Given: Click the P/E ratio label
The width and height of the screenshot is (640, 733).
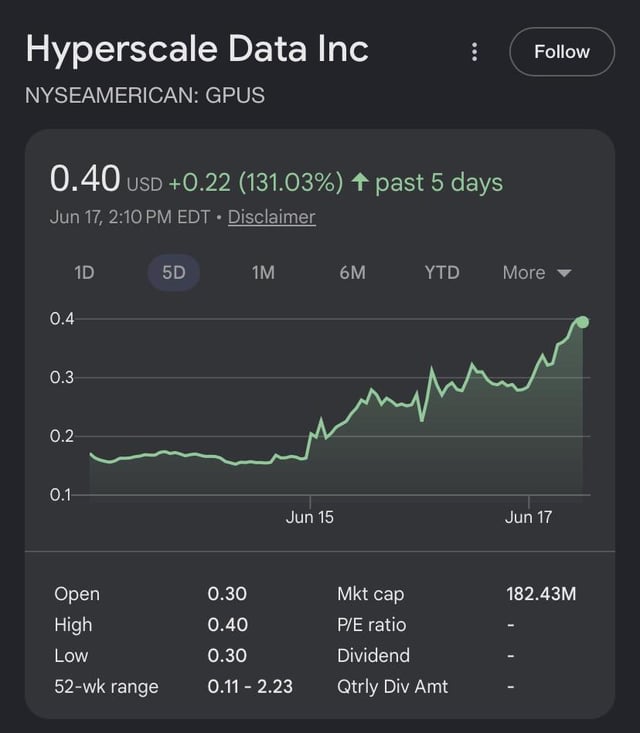Looking at the screenshot, I should tap(372, 625).
